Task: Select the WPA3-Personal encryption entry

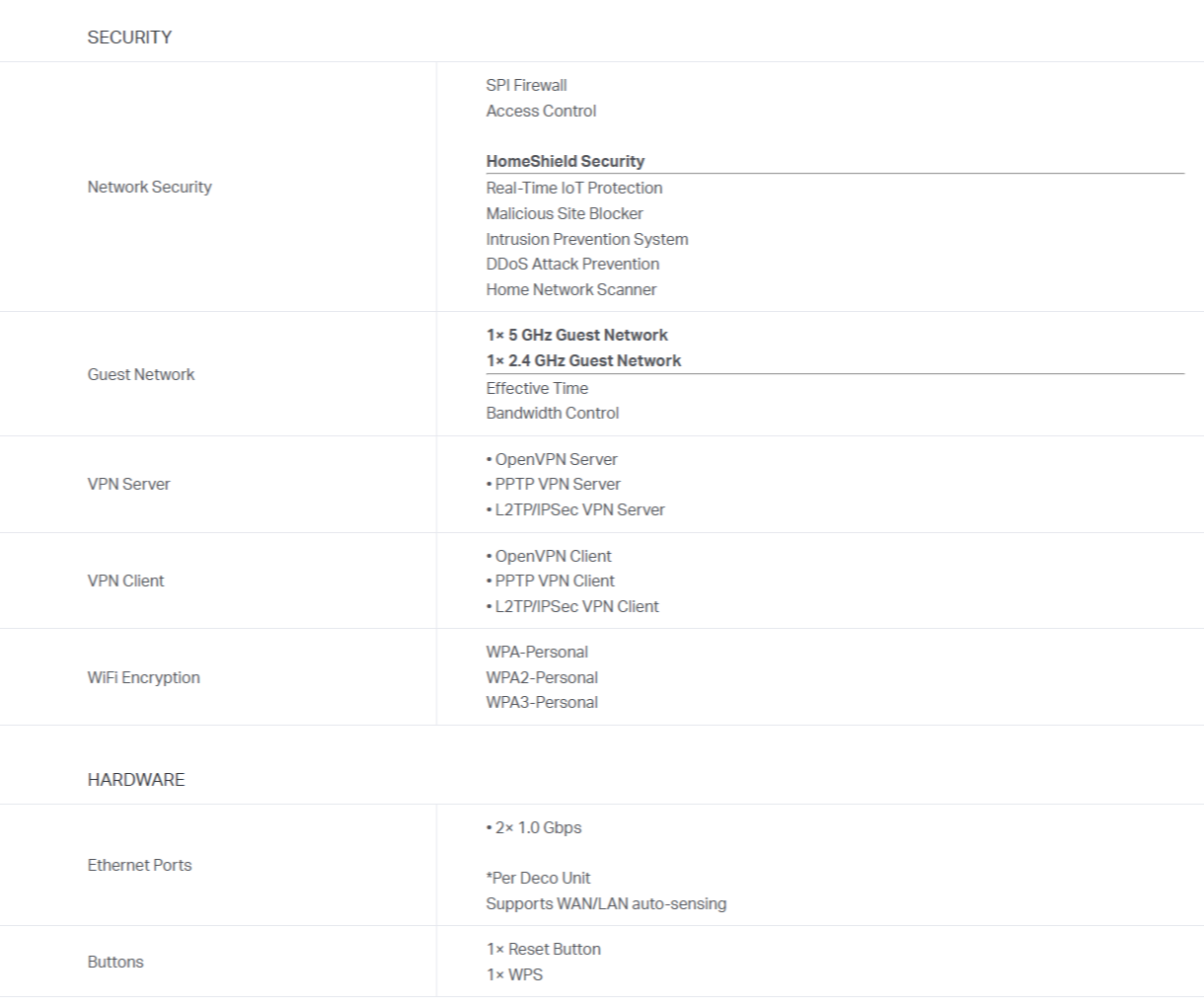Action: [542, 702]
